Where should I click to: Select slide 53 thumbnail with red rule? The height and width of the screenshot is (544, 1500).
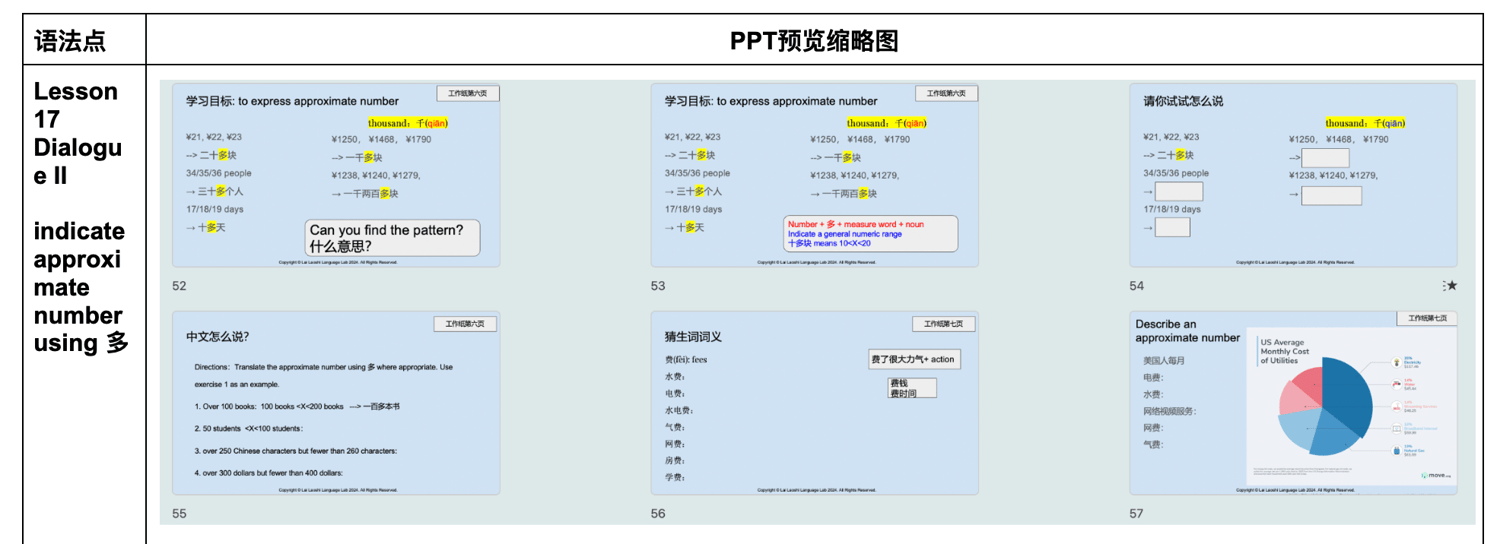click(814, 175)
